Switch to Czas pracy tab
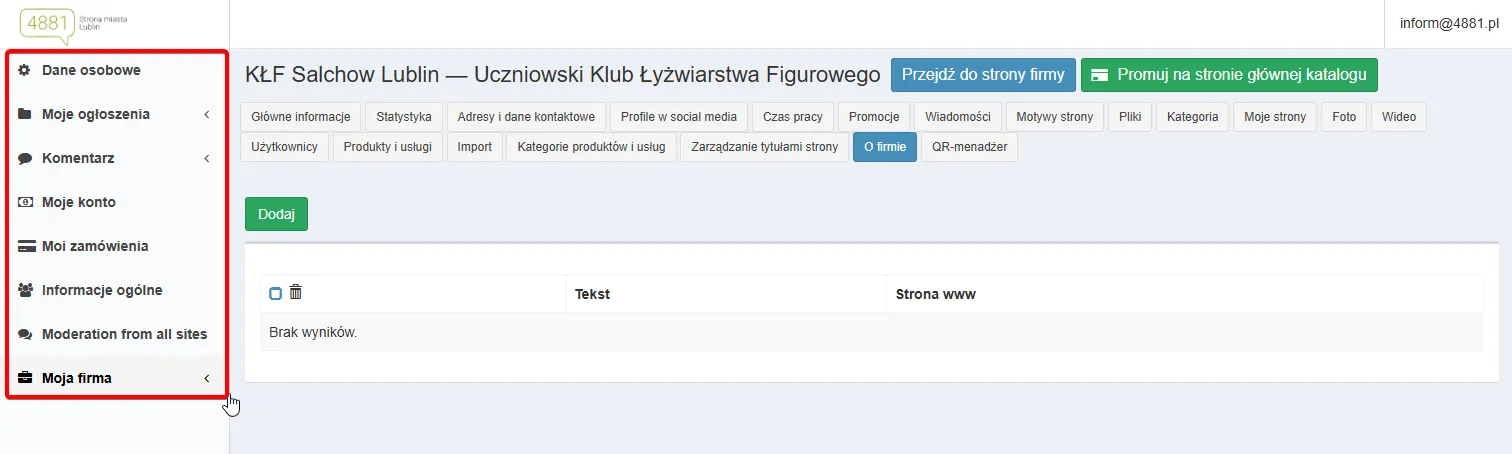This screenshot has width=1512, height=454. pos(793,117)
